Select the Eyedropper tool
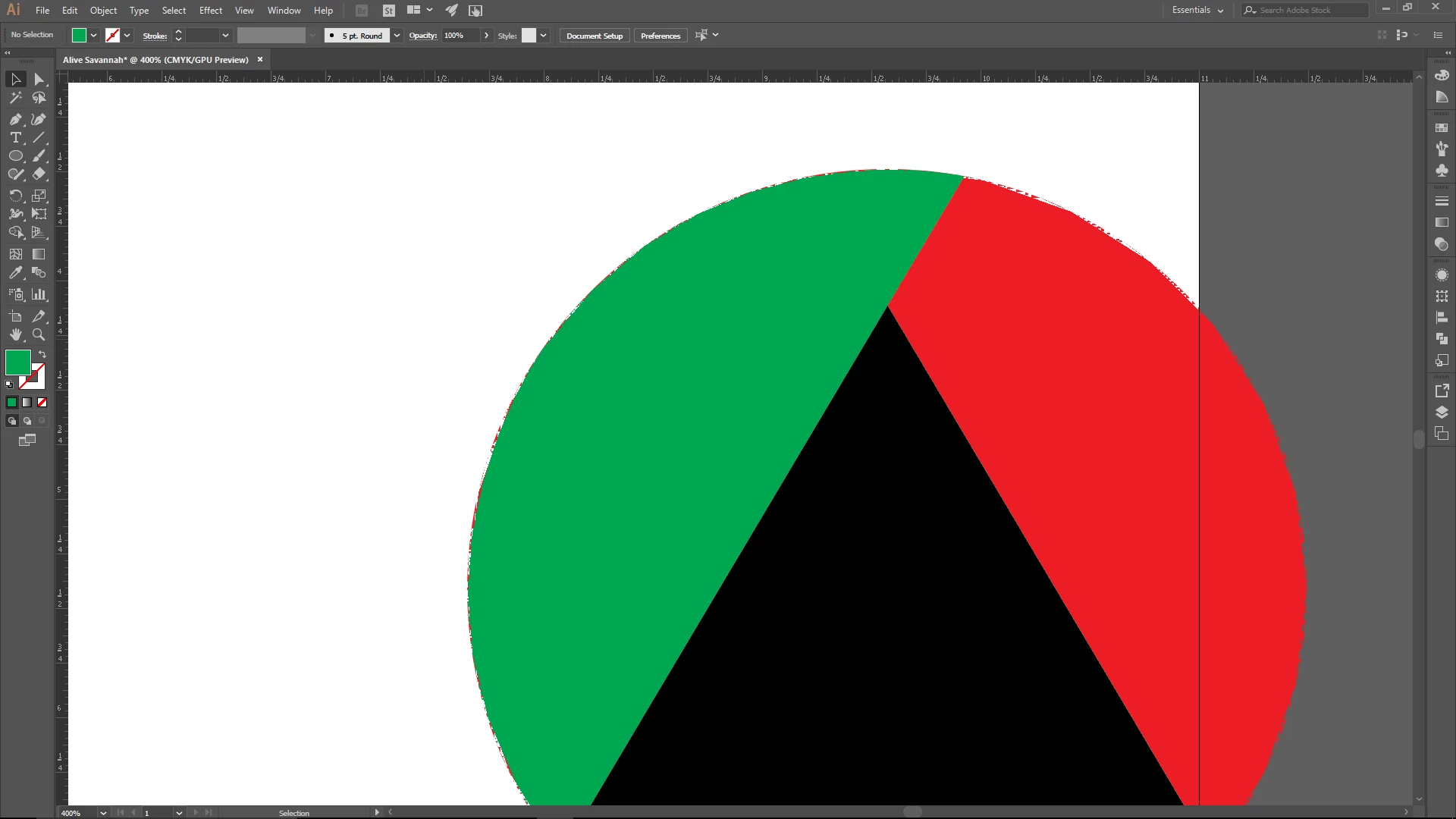1456x819 pixels. [15, 273]
